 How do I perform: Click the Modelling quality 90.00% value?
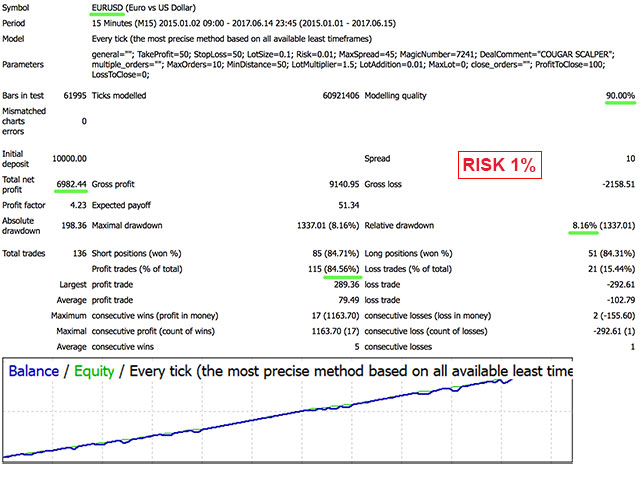point(614,96)
